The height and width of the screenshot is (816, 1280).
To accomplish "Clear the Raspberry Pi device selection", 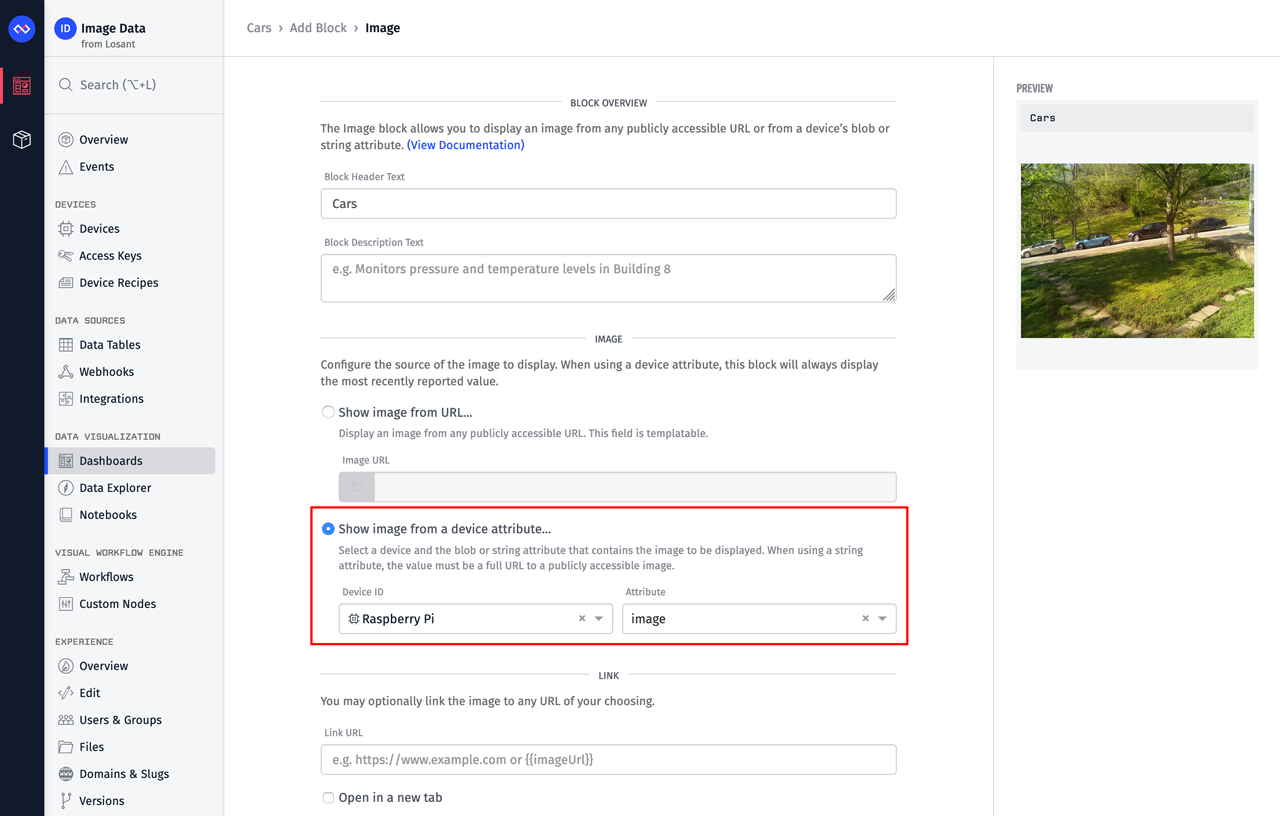I will (582, 619).
